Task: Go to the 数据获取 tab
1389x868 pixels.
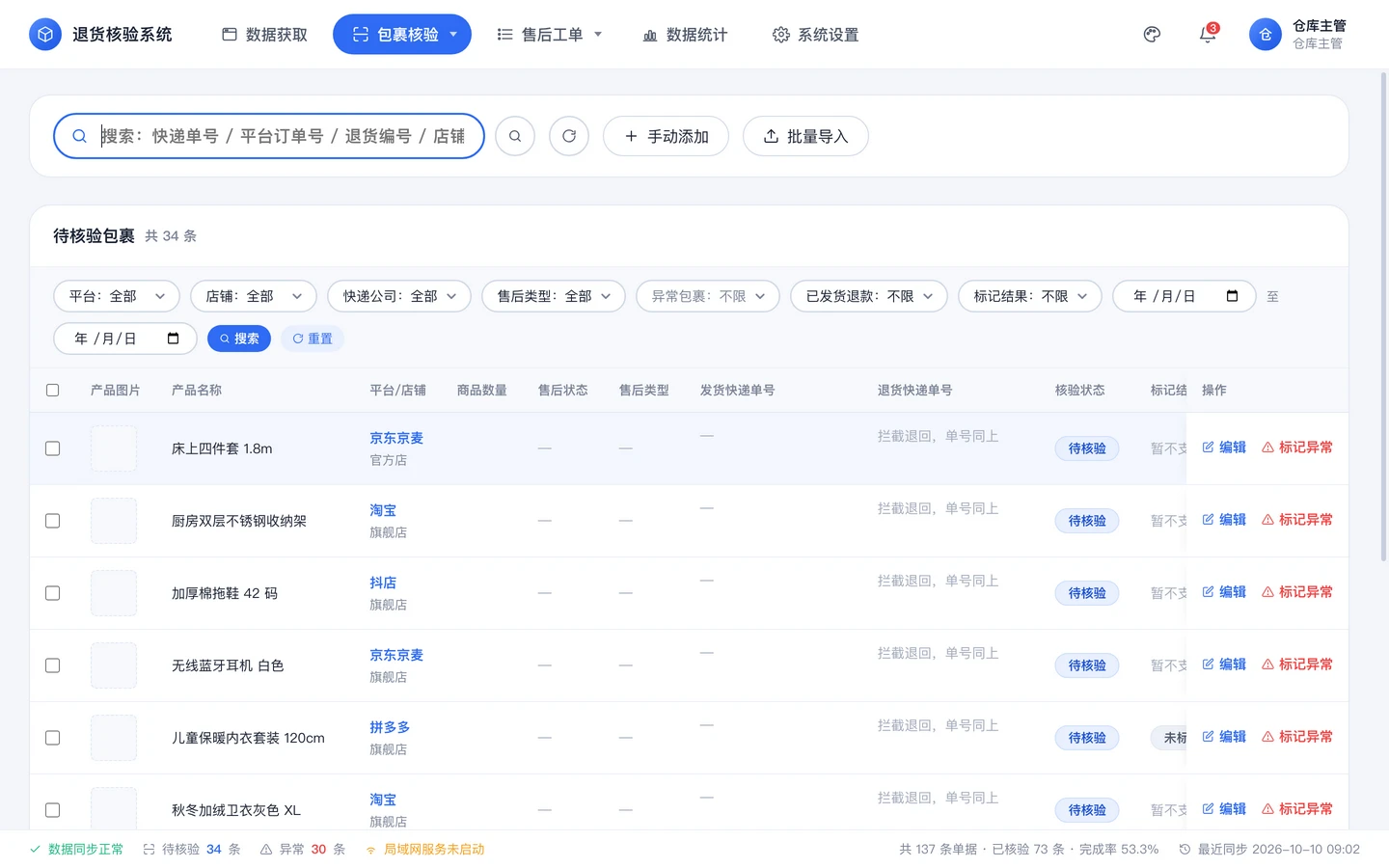Action: (265, 35)
